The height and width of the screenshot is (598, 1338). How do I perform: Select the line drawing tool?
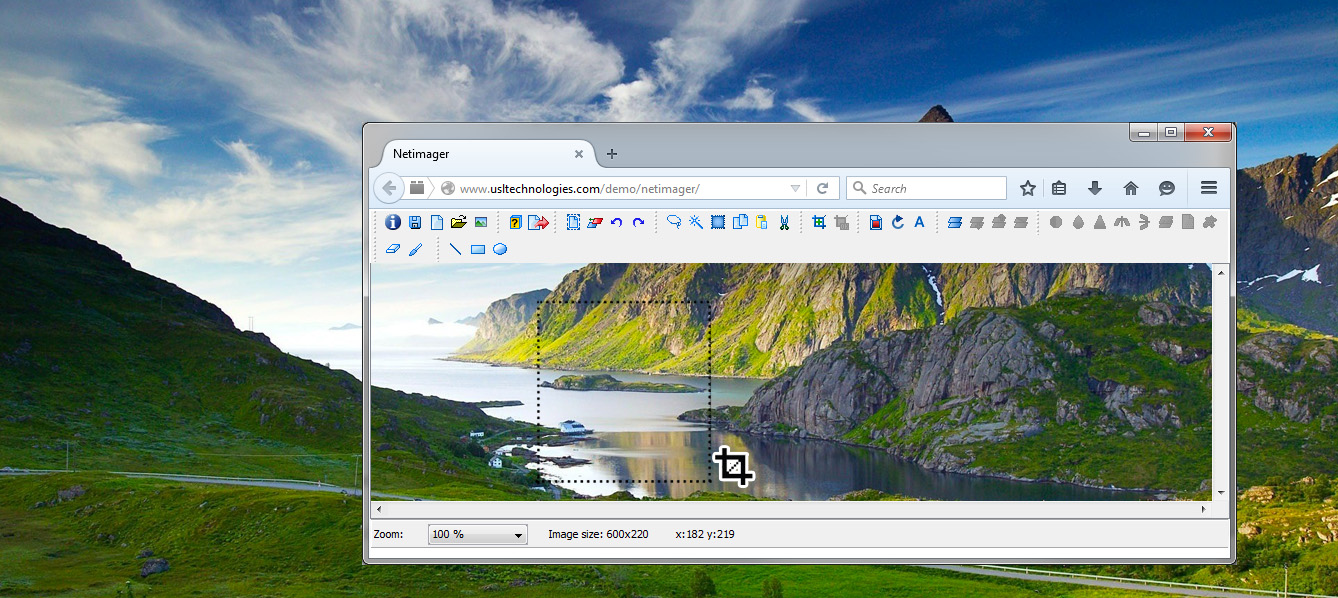click(x=455, y=249)
